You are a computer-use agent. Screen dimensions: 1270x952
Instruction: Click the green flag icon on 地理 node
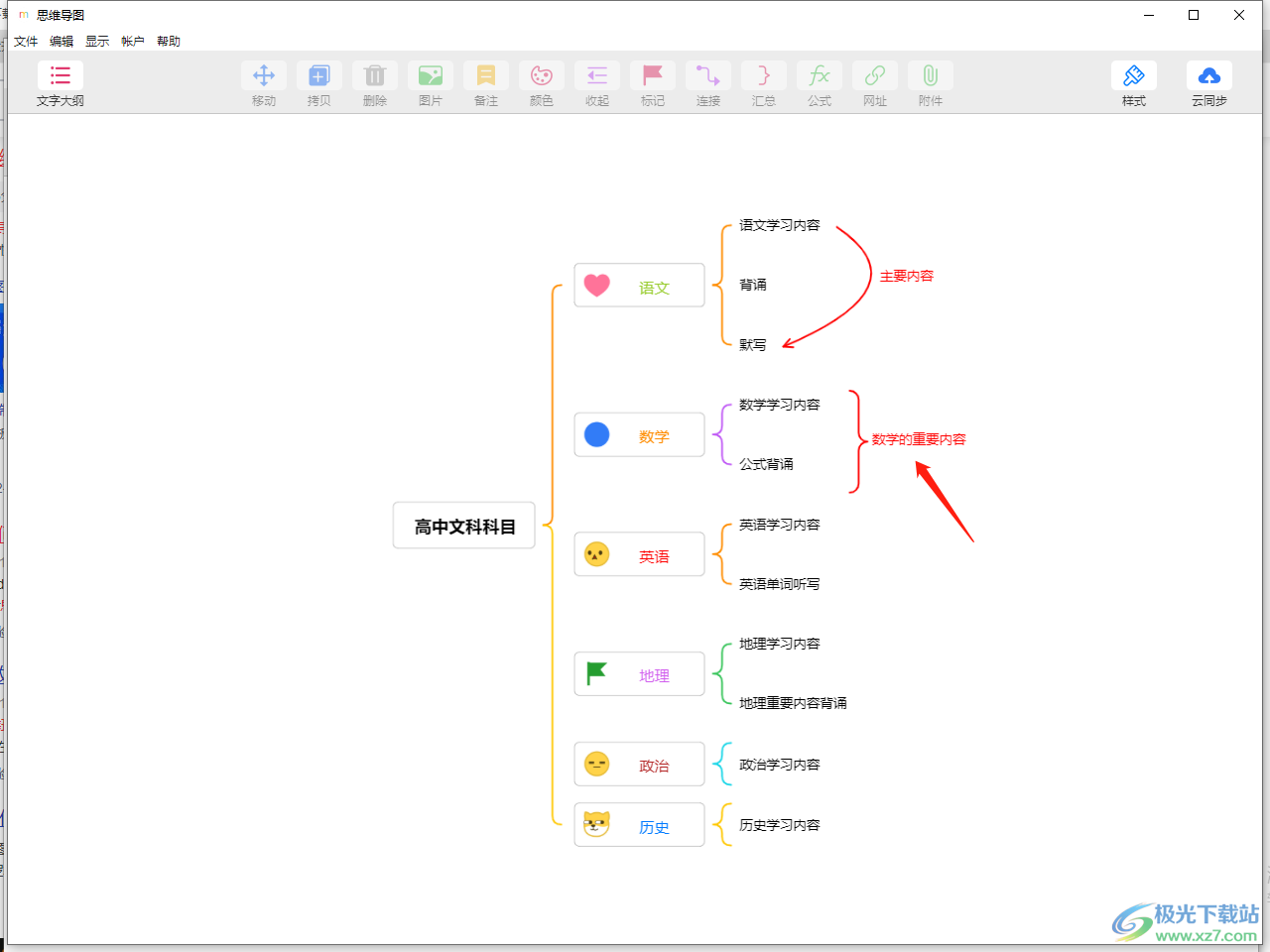pos(597,673)
